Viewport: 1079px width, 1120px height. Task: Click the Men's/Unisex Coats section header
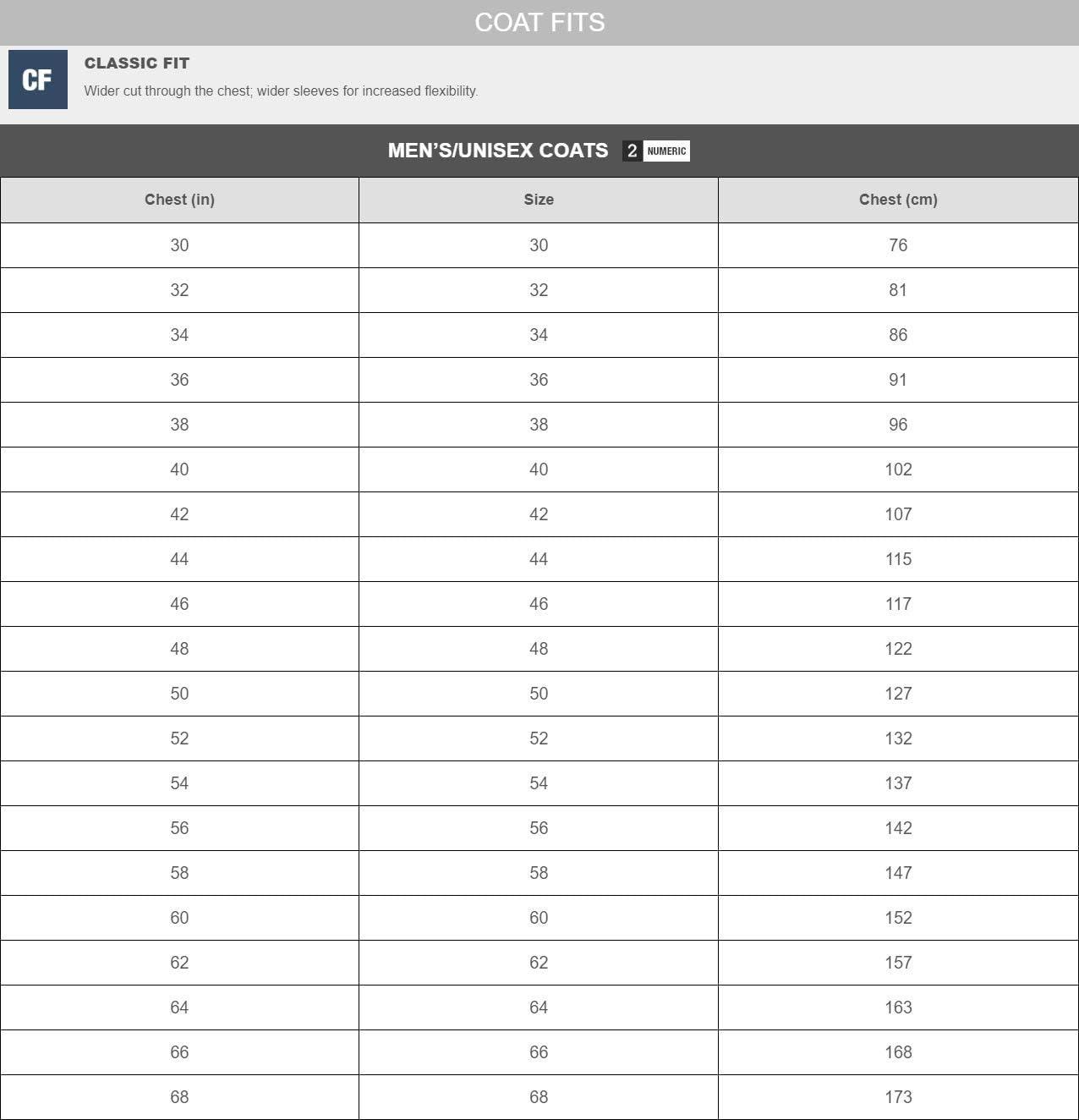coord(497,151)
